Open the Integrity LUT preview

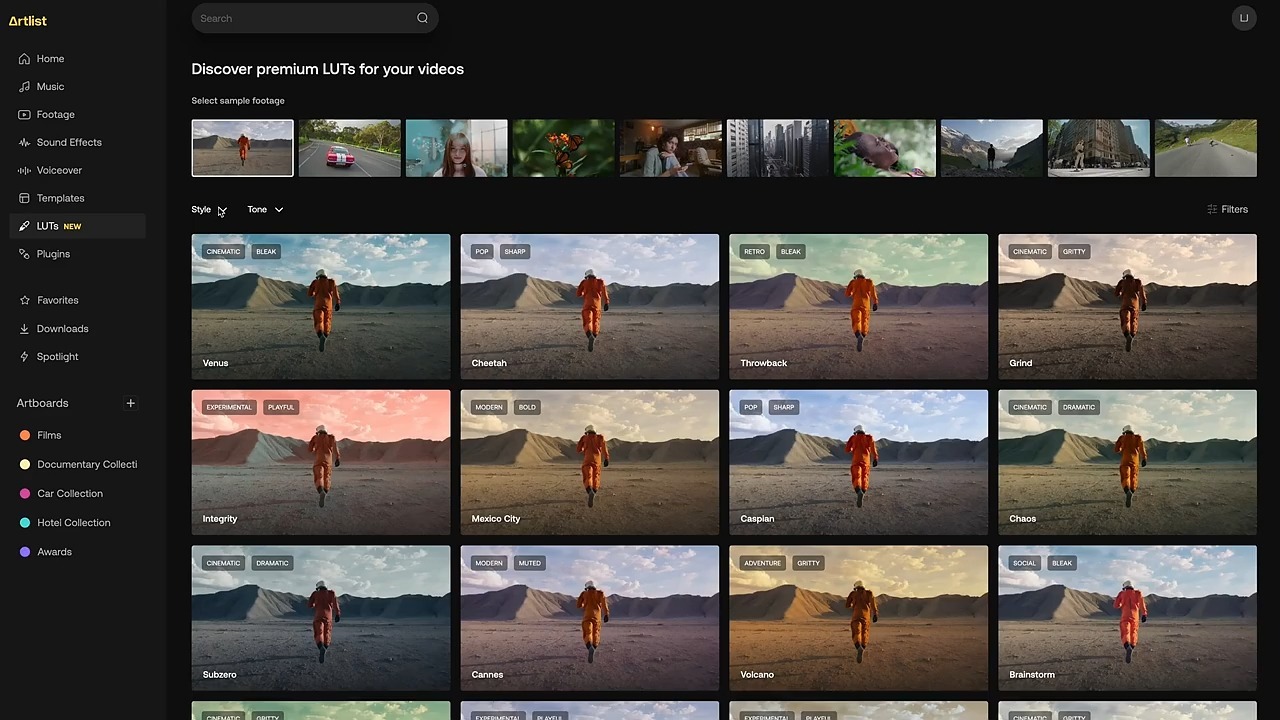321,462
